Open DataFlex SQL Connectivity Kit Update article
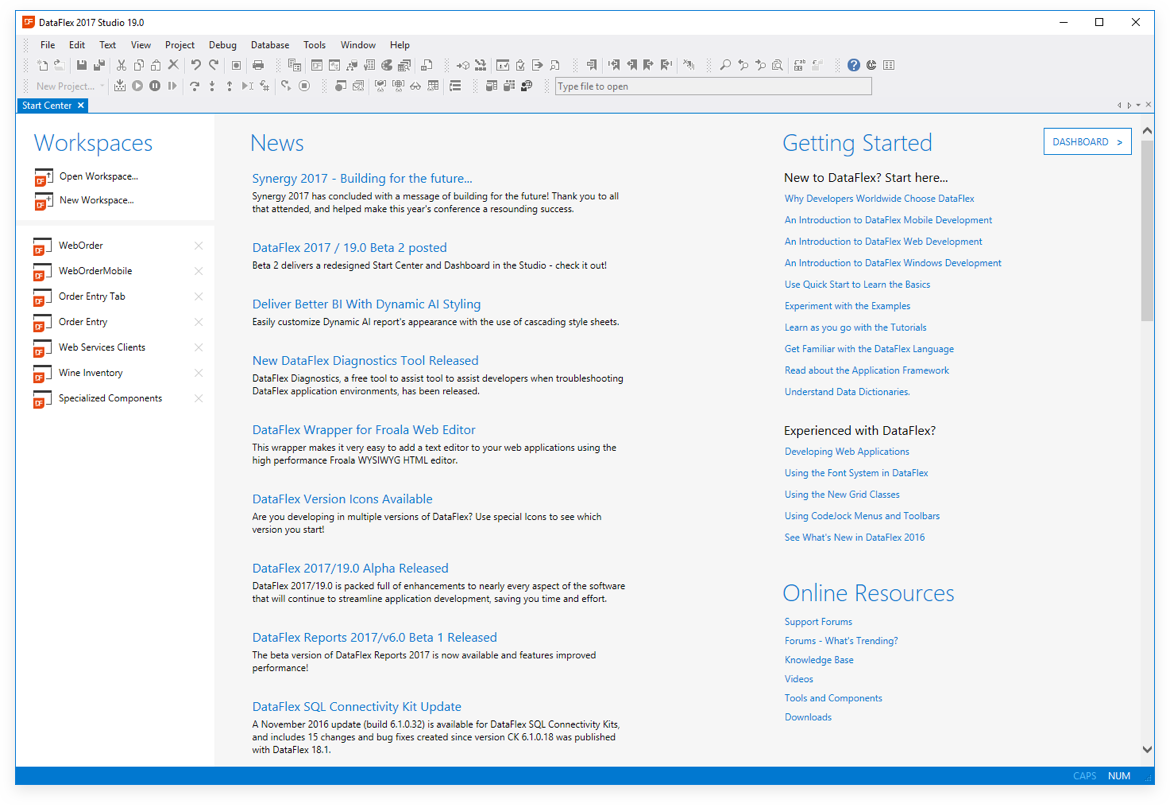1170x805 pixels. pyautogui.click(x=357, y=707)
